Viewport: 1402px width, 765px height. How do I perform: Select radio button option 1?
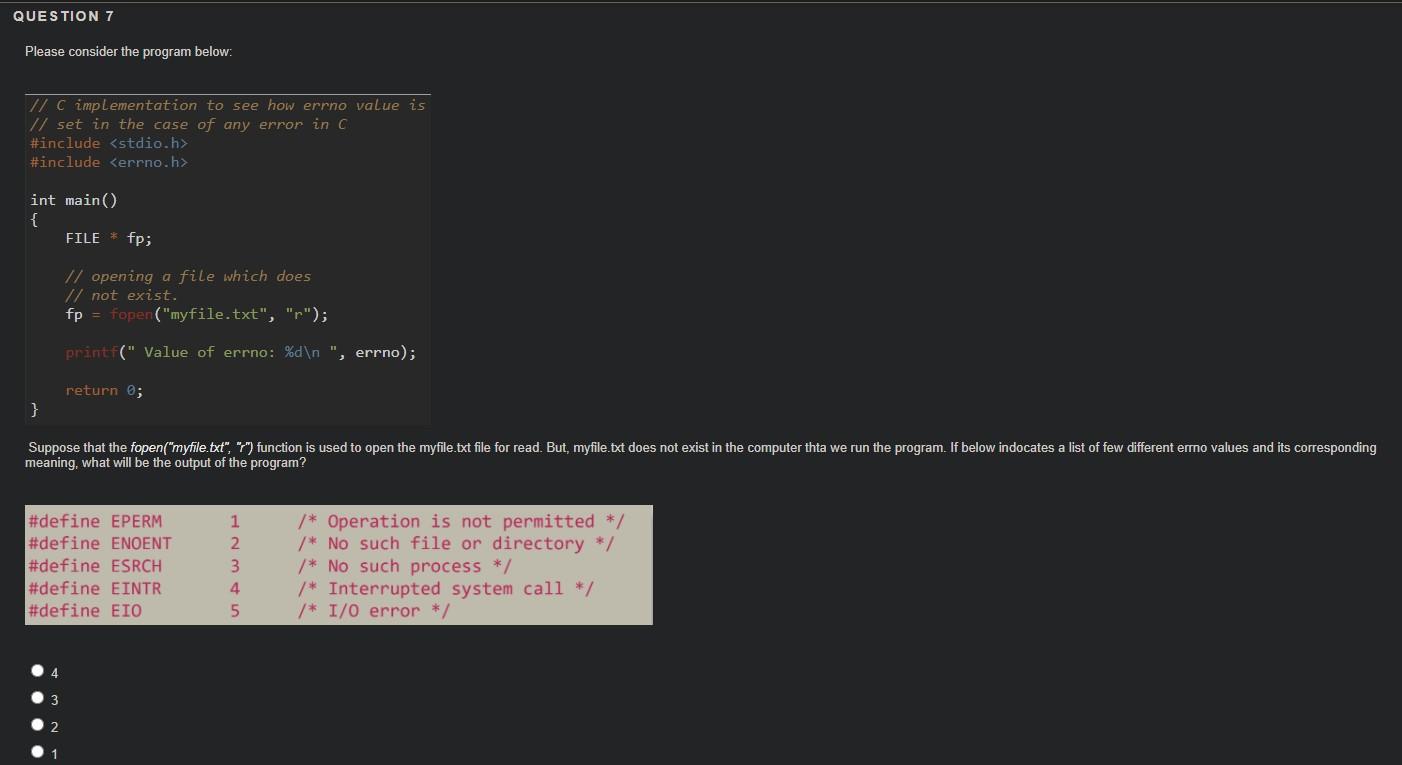(x=37, y=751)
